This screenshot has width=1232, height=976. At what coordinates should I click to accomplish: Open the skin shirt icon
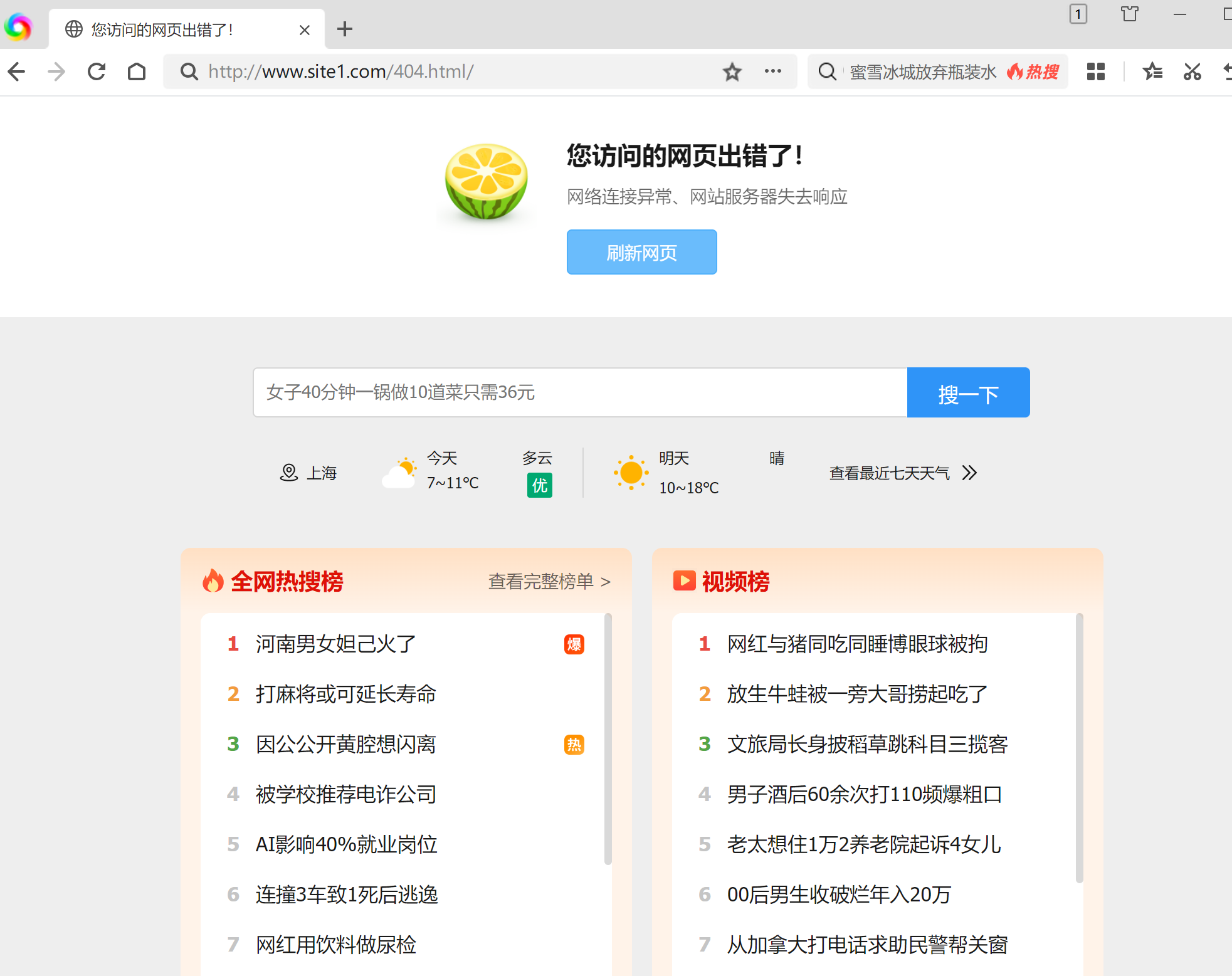point(1129,14)
